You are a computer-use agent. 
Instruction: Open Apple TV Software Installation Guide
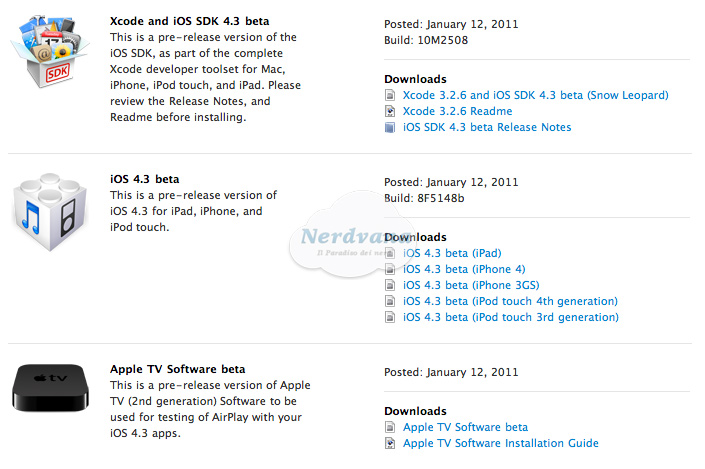coord(500,443)
